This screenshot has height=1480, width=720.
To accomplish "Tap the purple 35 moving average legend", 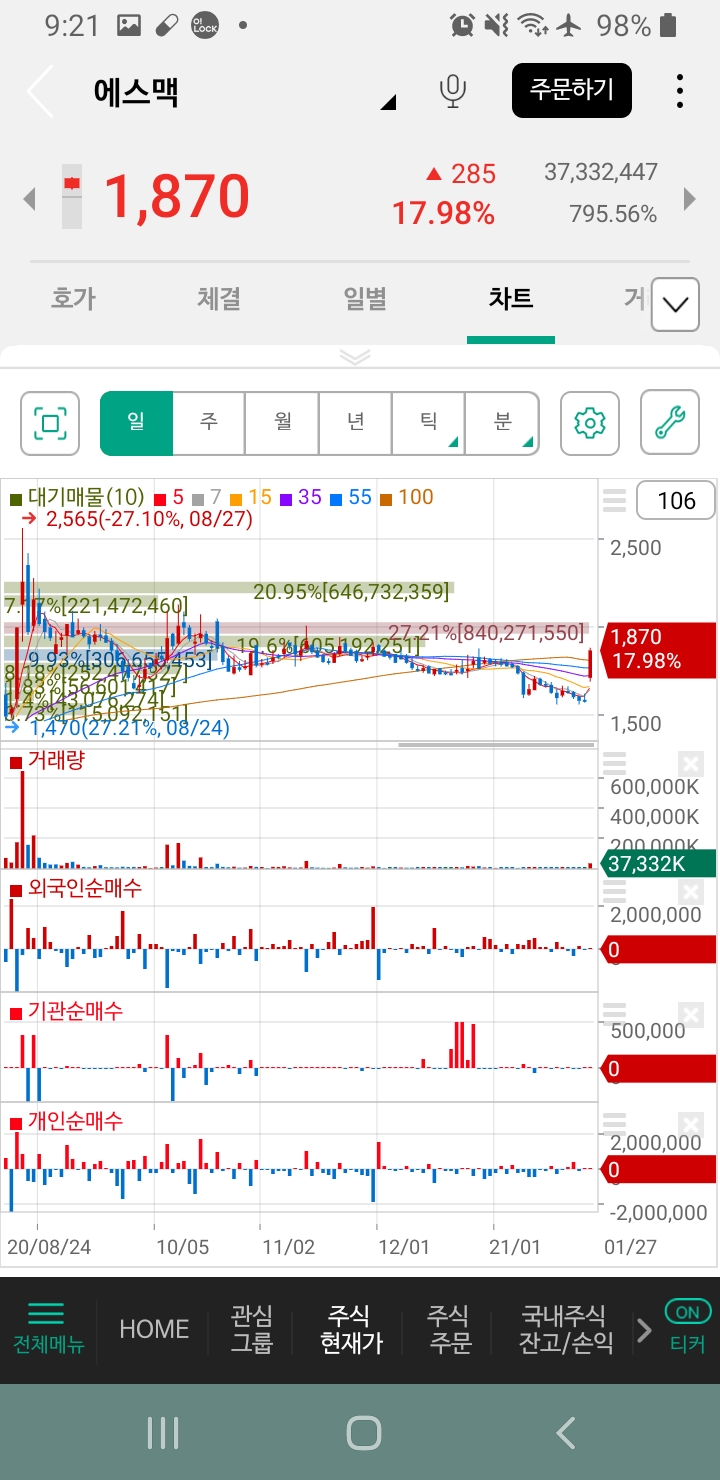I will click(301, 497).
